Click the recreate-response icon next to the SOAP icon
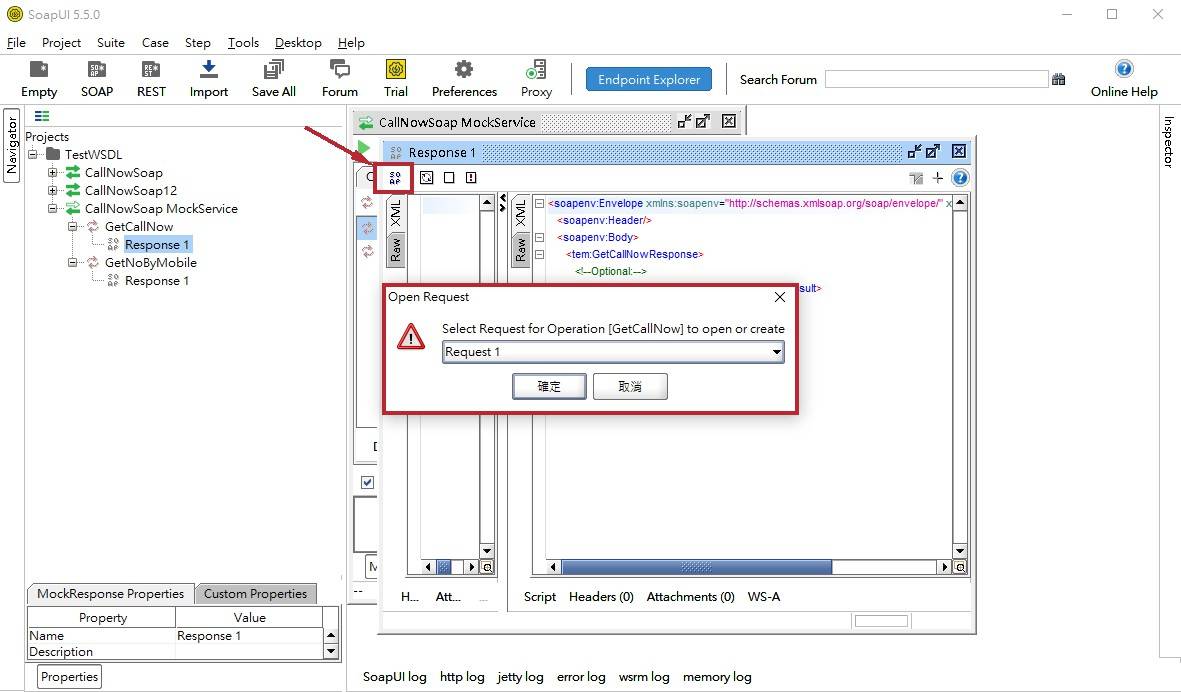Viewport: 1181px width, 692px height. pos(426,178)
